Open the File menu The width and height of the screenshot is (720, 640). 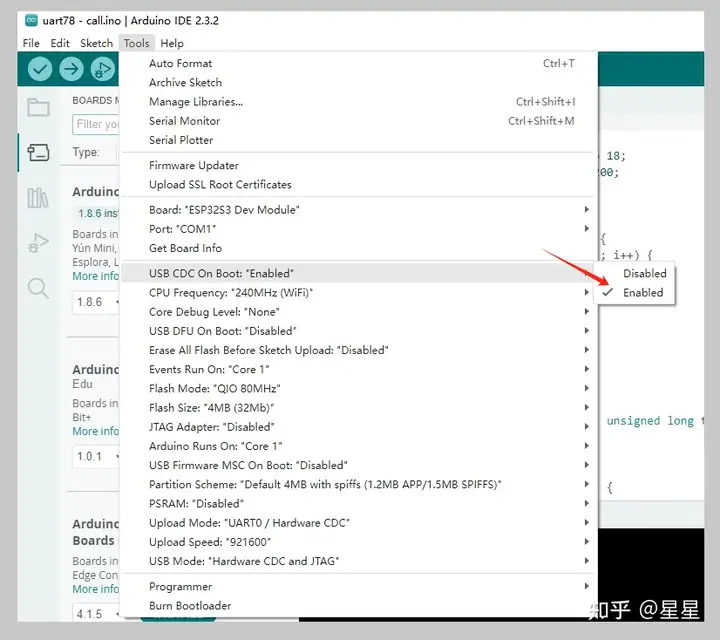click(31, 43)
